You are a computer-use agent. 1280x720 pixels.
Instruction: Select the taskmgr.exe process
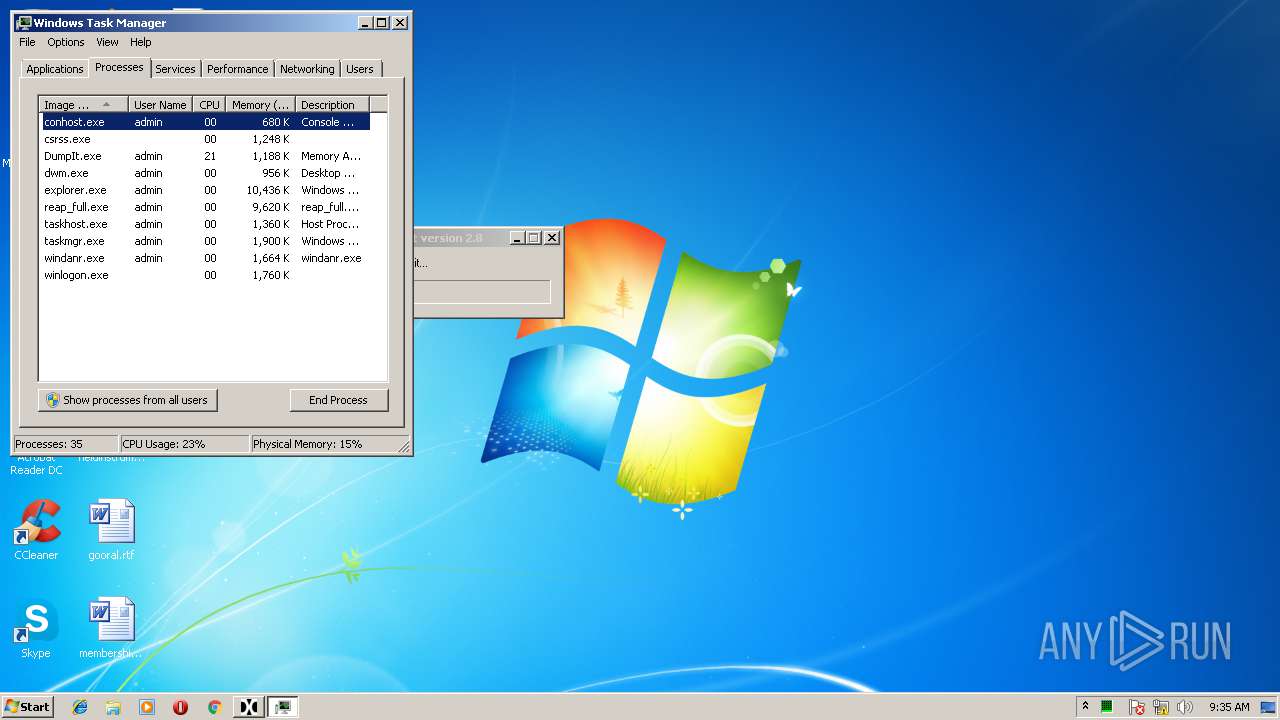point(205,241)
